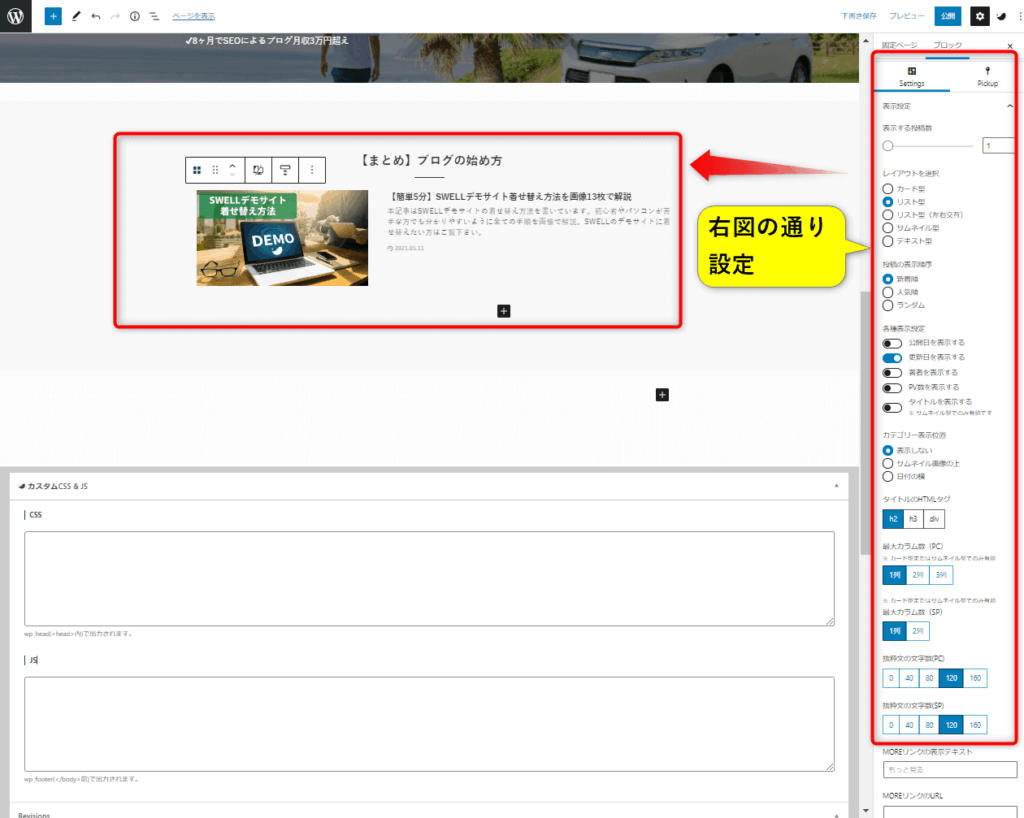
Task: Click the ページを表示 link
Action: tap(193, 16)
